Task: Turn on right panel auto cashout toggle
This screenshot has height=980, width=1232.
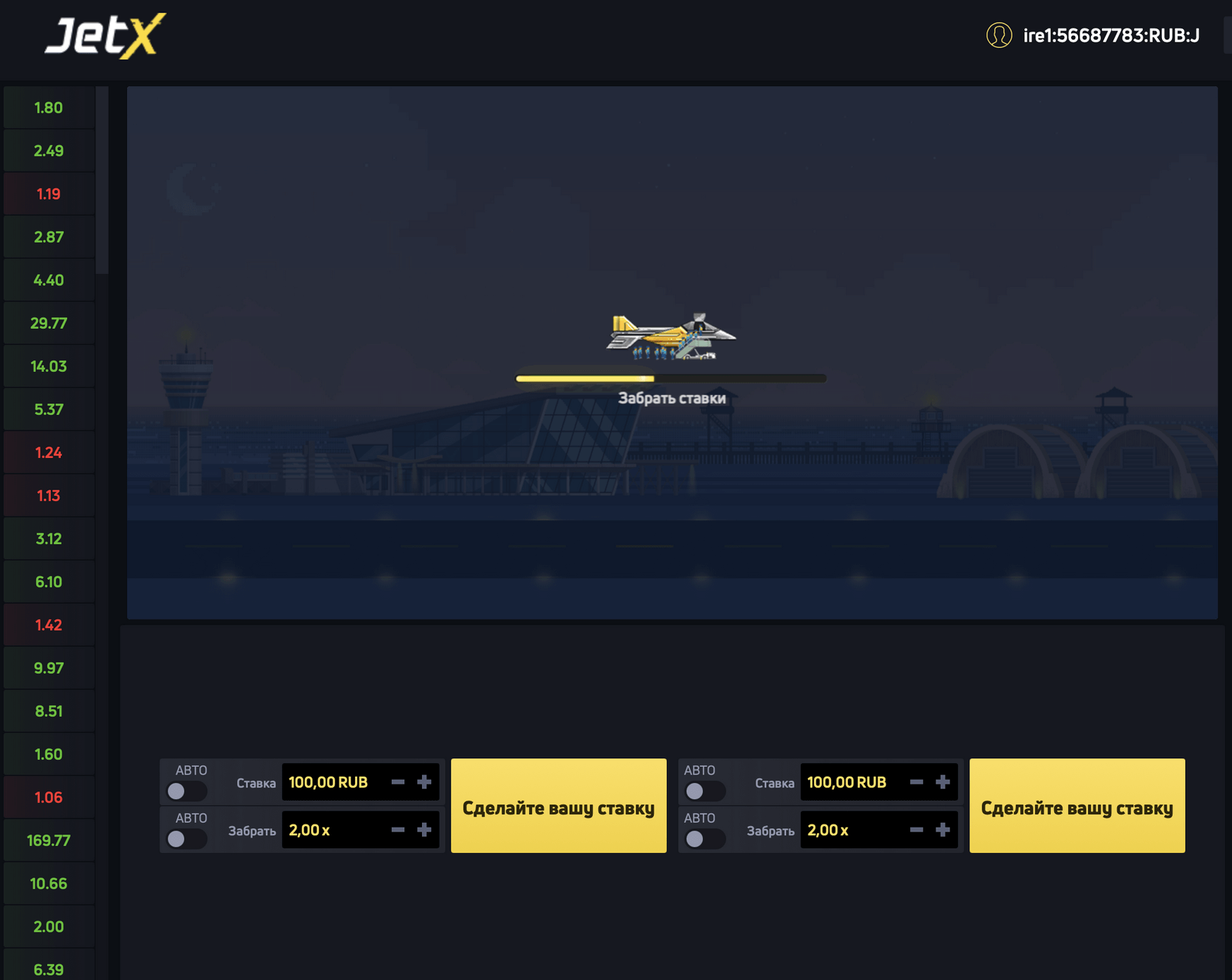Action: click(704, 838)
